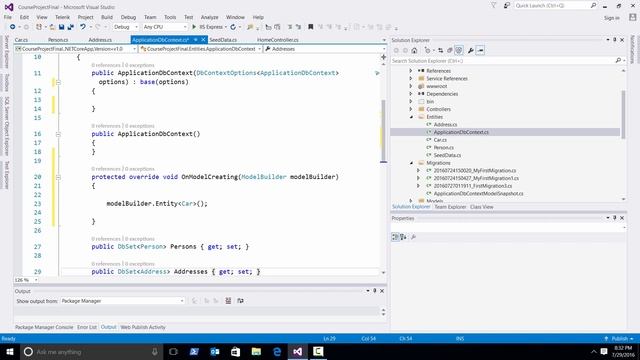The height and width of the screenshot is (360, 640).
Task: Open the Telerik menu
Action: pyautogui.click(x=62, y=17)
